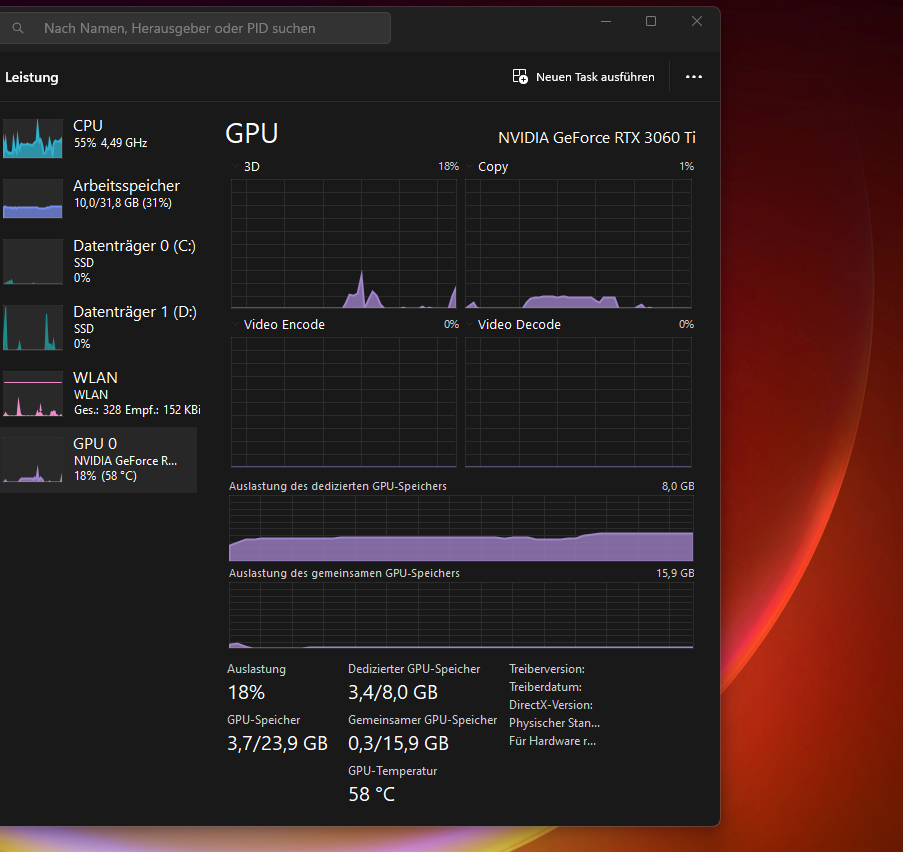This screenshot has width=903, height=852.
Task: Minimize the Task Manager window
Action: 606,21
